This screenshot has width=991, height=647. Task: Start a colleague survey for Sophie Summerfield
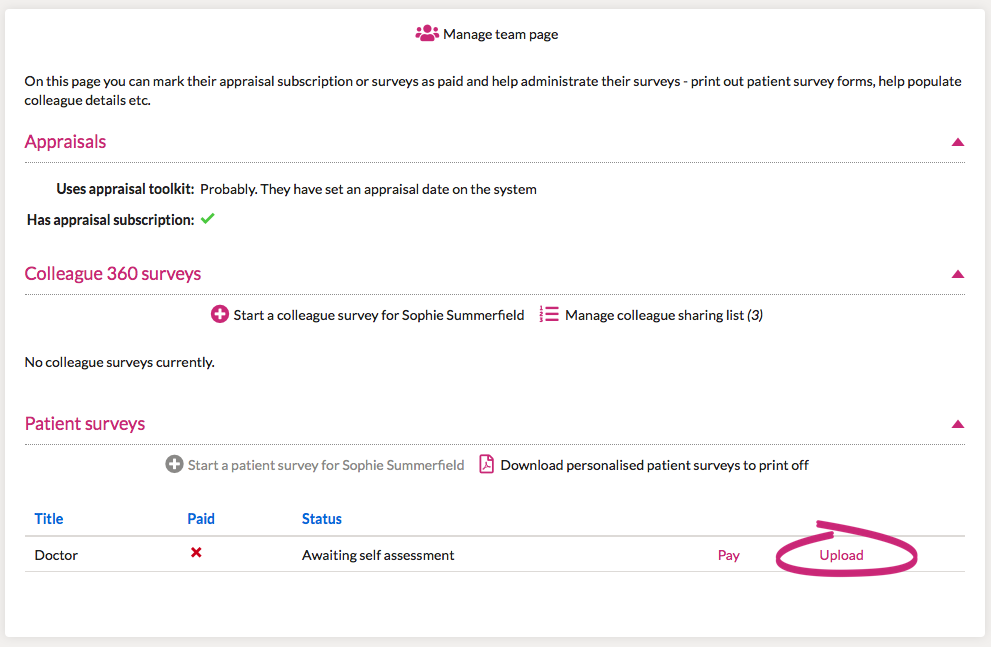pos(378,315)
